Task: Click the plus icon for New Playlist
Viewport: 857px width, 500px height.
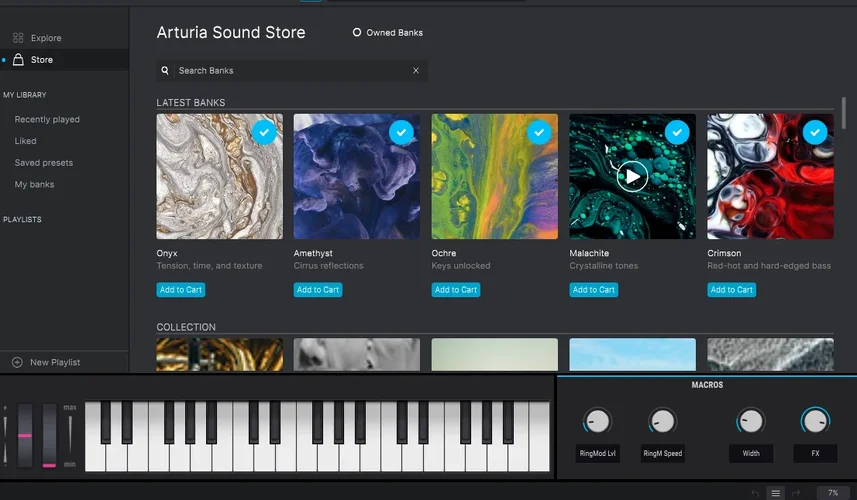Action: (17, 362)
